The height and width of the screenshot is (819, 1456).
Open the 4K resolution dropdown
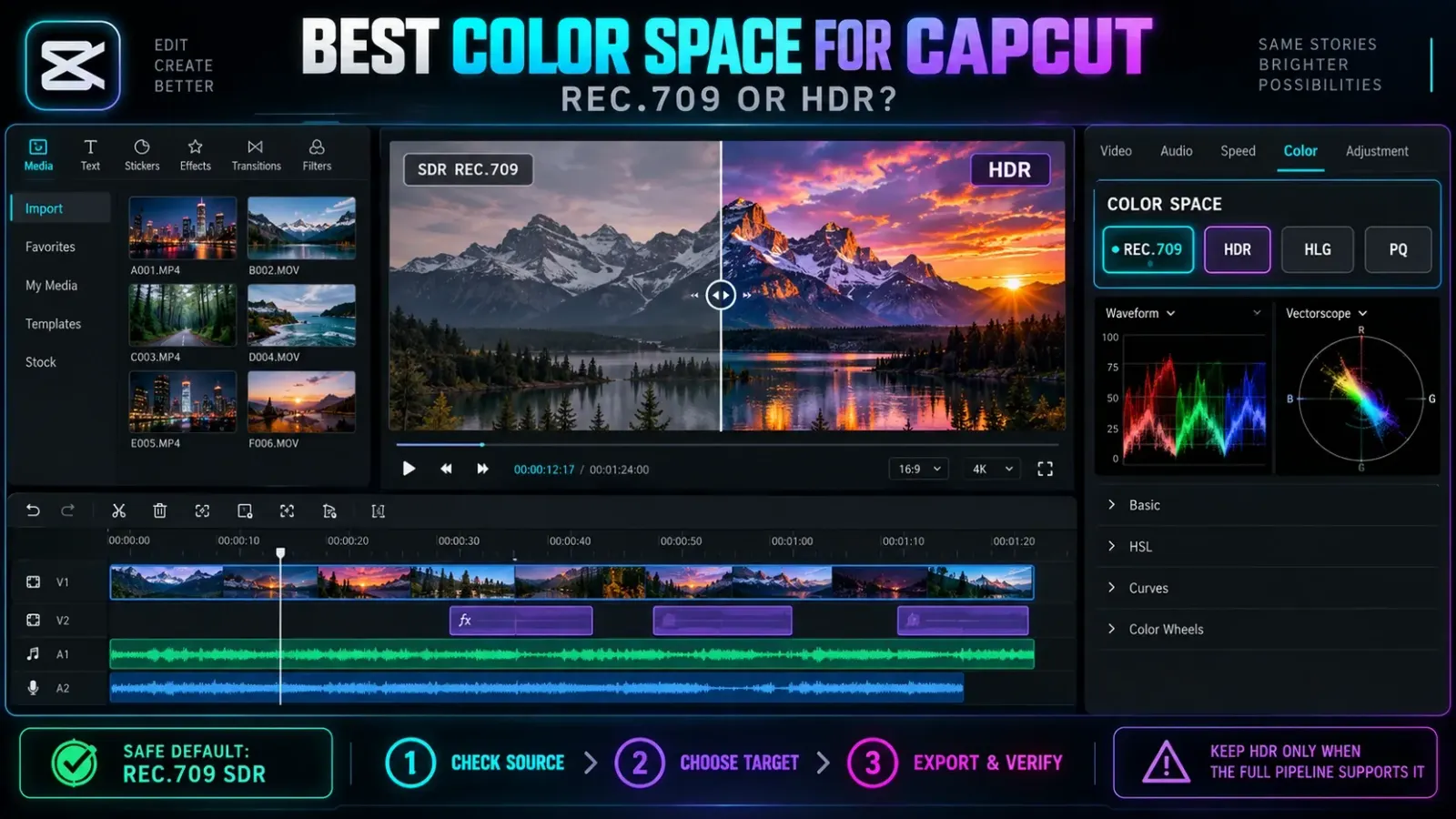click(x=993, y=469)
